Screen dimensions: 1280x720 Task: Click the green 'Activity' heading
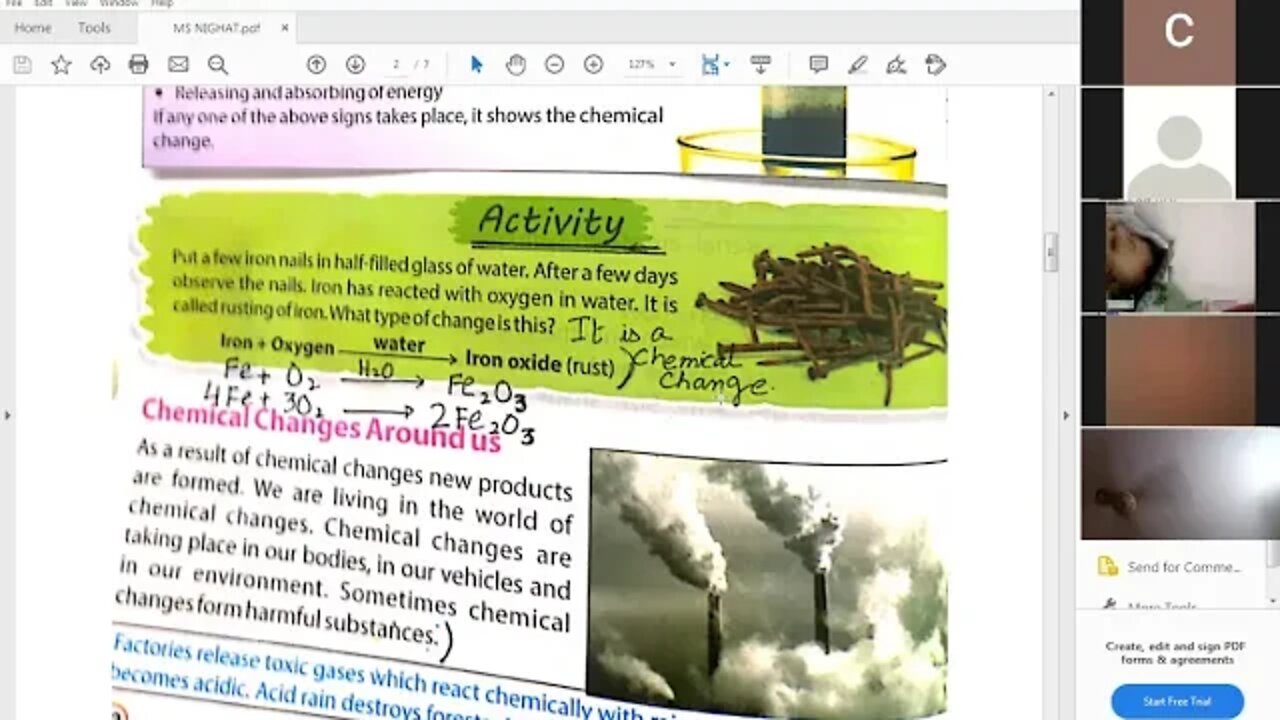pyautogui.click(x=551, y=222)
